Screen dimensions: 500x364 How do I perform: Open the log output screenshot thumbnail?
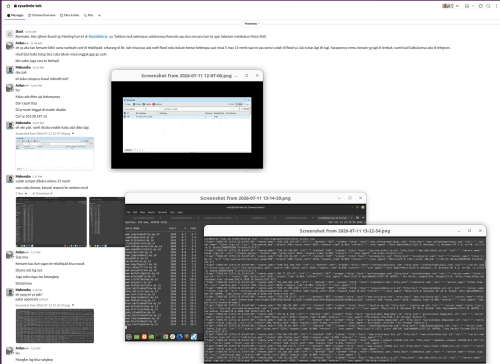coord(55,326)
